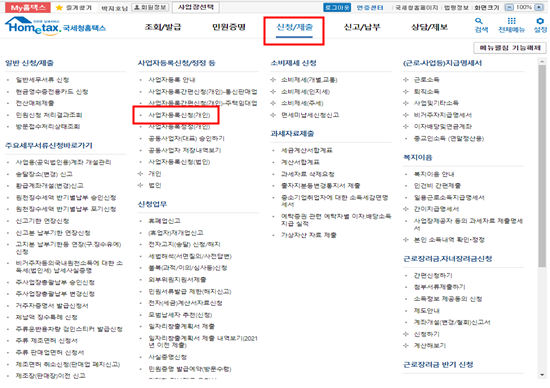The width and height of the screenshot is (550, 388).
Task: Open 간편신청하기 link
Action: (x=433, y=275)
